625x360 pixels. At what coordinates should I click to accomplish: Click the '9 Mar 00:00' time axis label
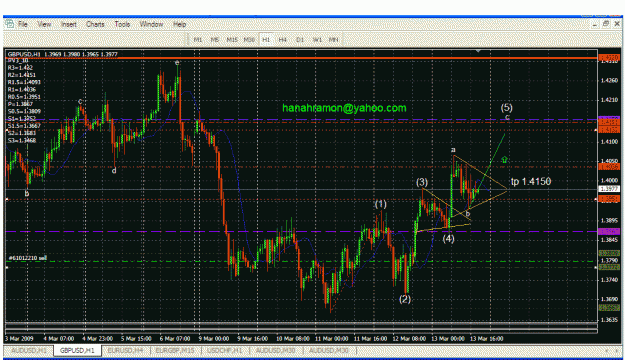coord(214,338)
